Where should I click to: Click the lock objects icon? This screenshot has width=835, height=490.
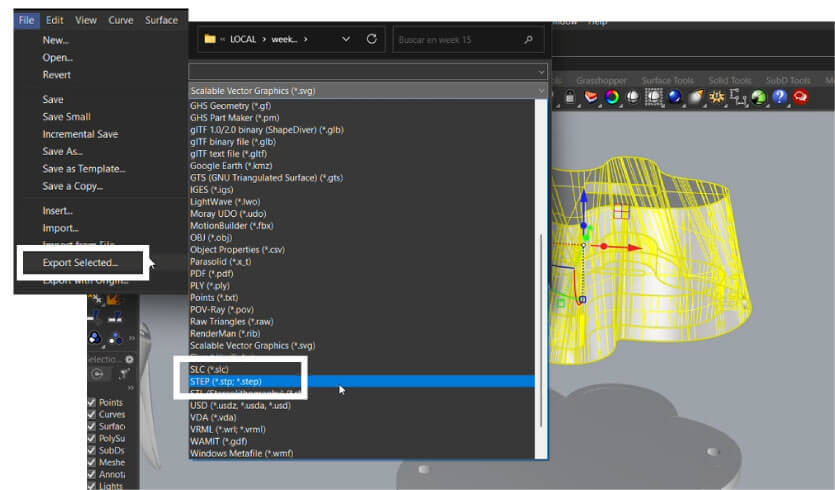(x=570, y=97)
